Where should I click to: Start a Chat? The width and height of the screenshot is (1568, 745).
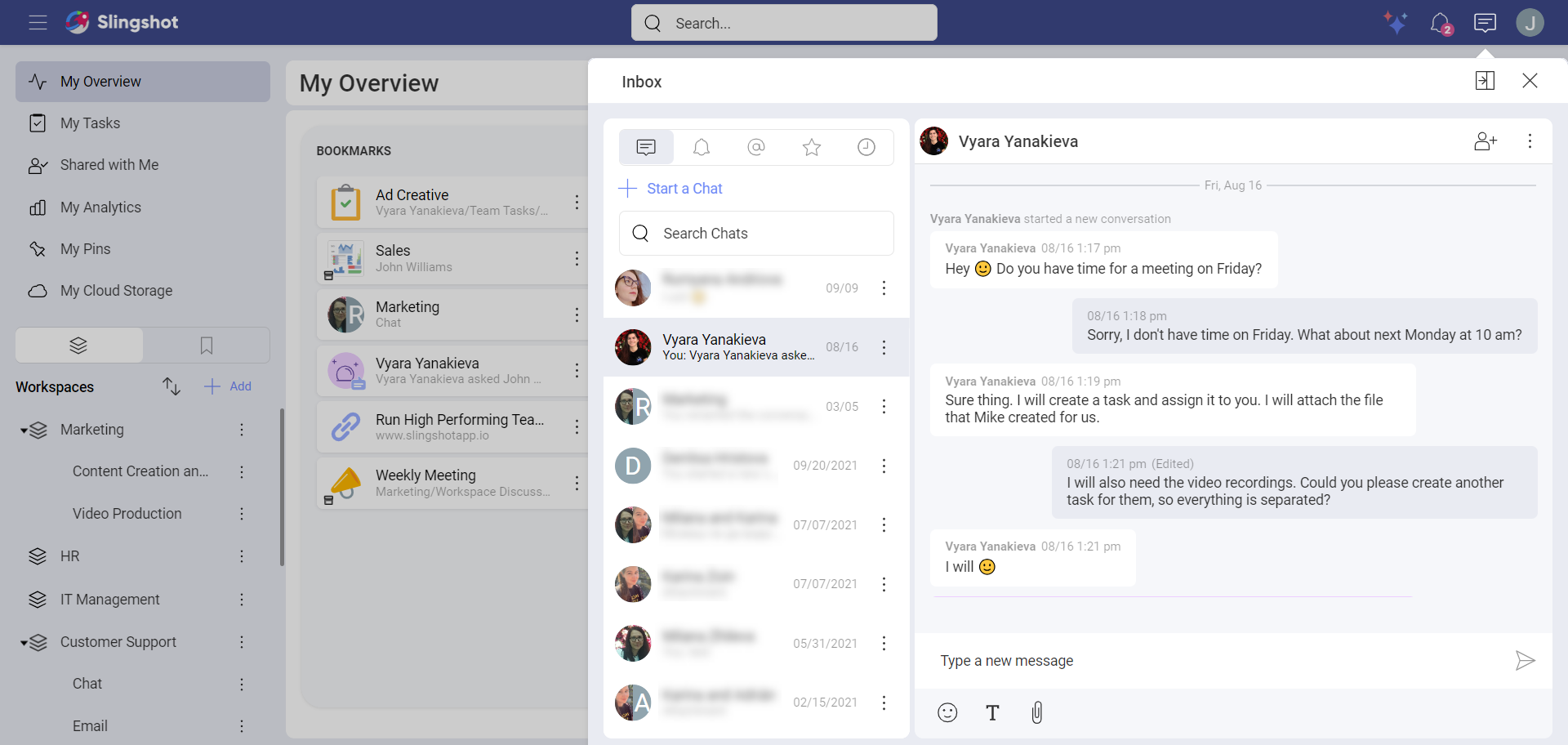click(670, 189)
